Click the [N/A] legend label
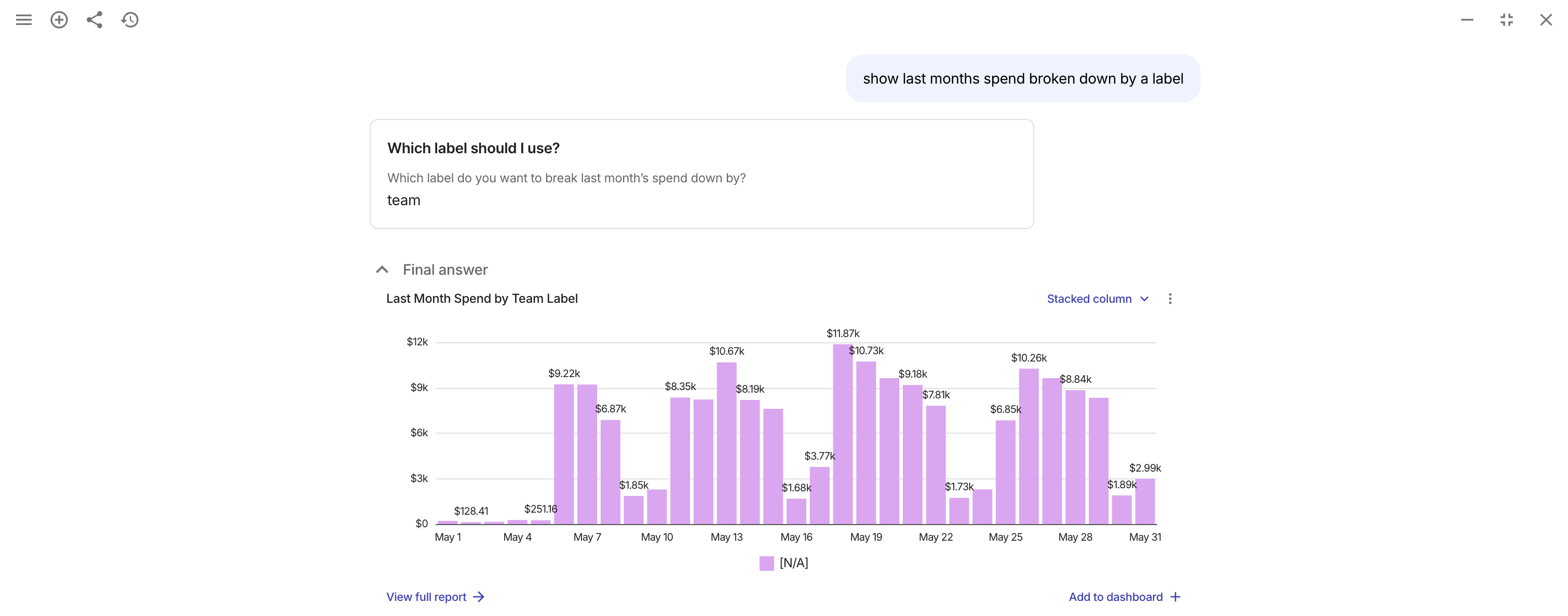This screenshot has width=1568, height=616. click(794, 563)
